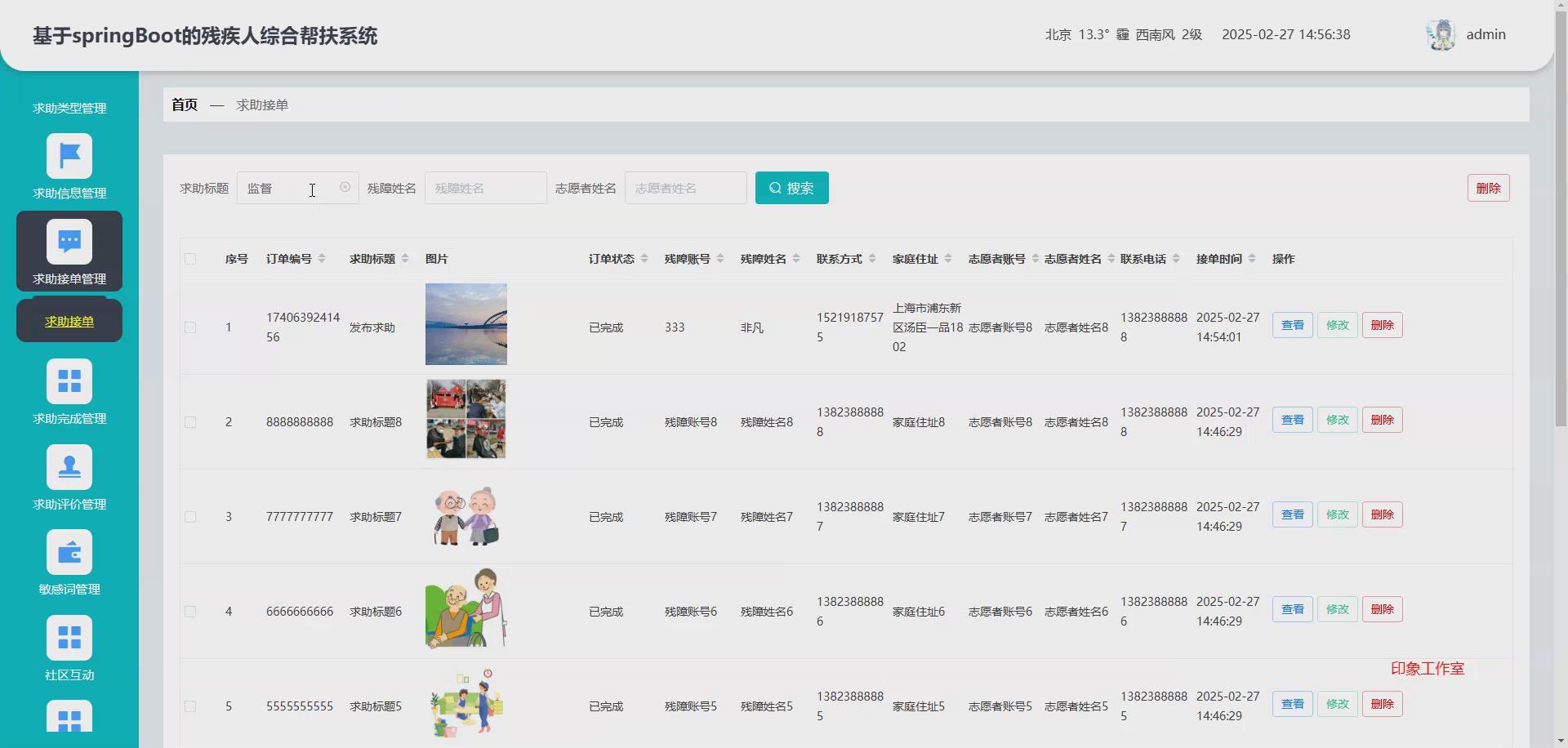The image size is (1568, 748).
Task: Toggle the select-all checkbox in the table header
Action: coord(190,259)
